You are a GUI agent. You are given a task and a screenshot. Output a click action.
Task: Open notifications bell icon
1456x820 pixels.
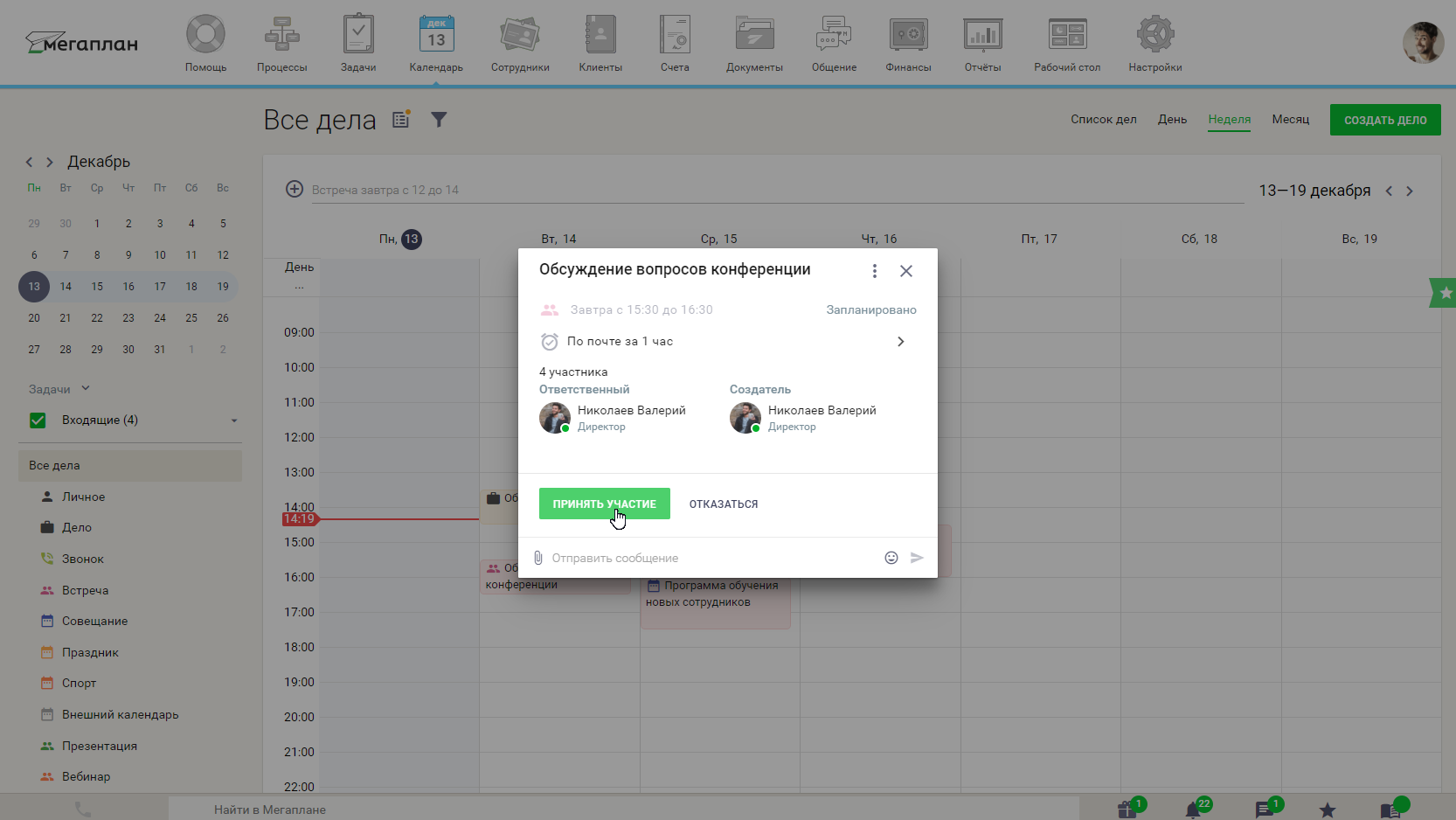pos(1193,810)
